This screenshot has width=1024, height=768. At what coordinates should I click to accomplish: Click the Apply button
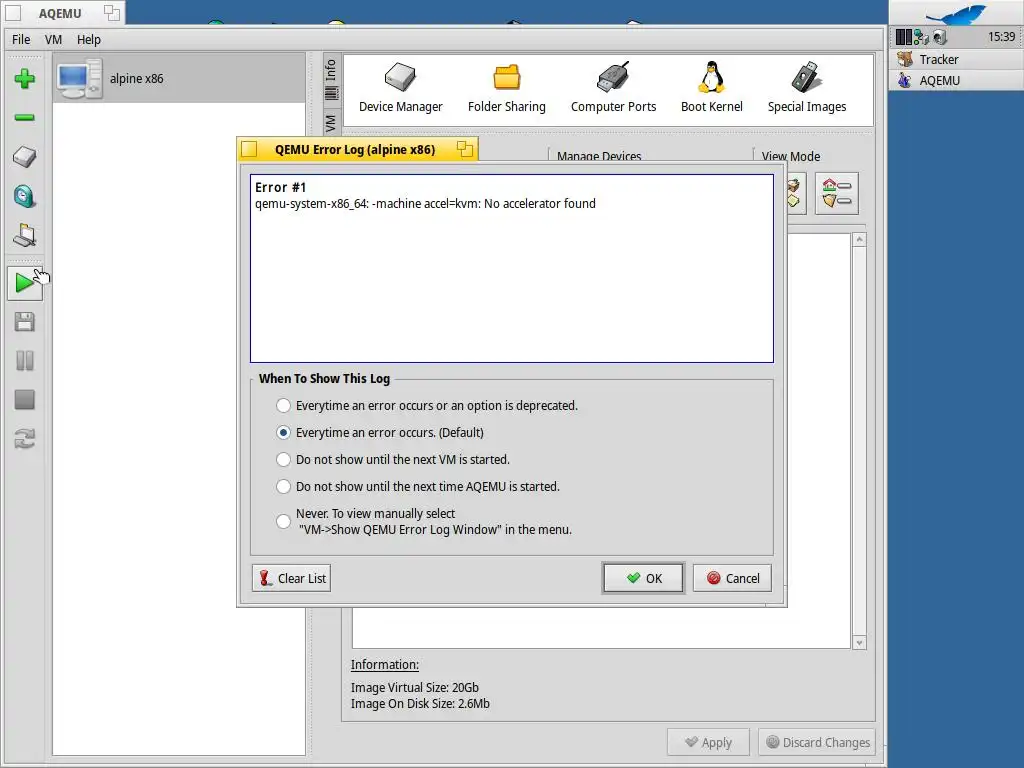[708, 743]
